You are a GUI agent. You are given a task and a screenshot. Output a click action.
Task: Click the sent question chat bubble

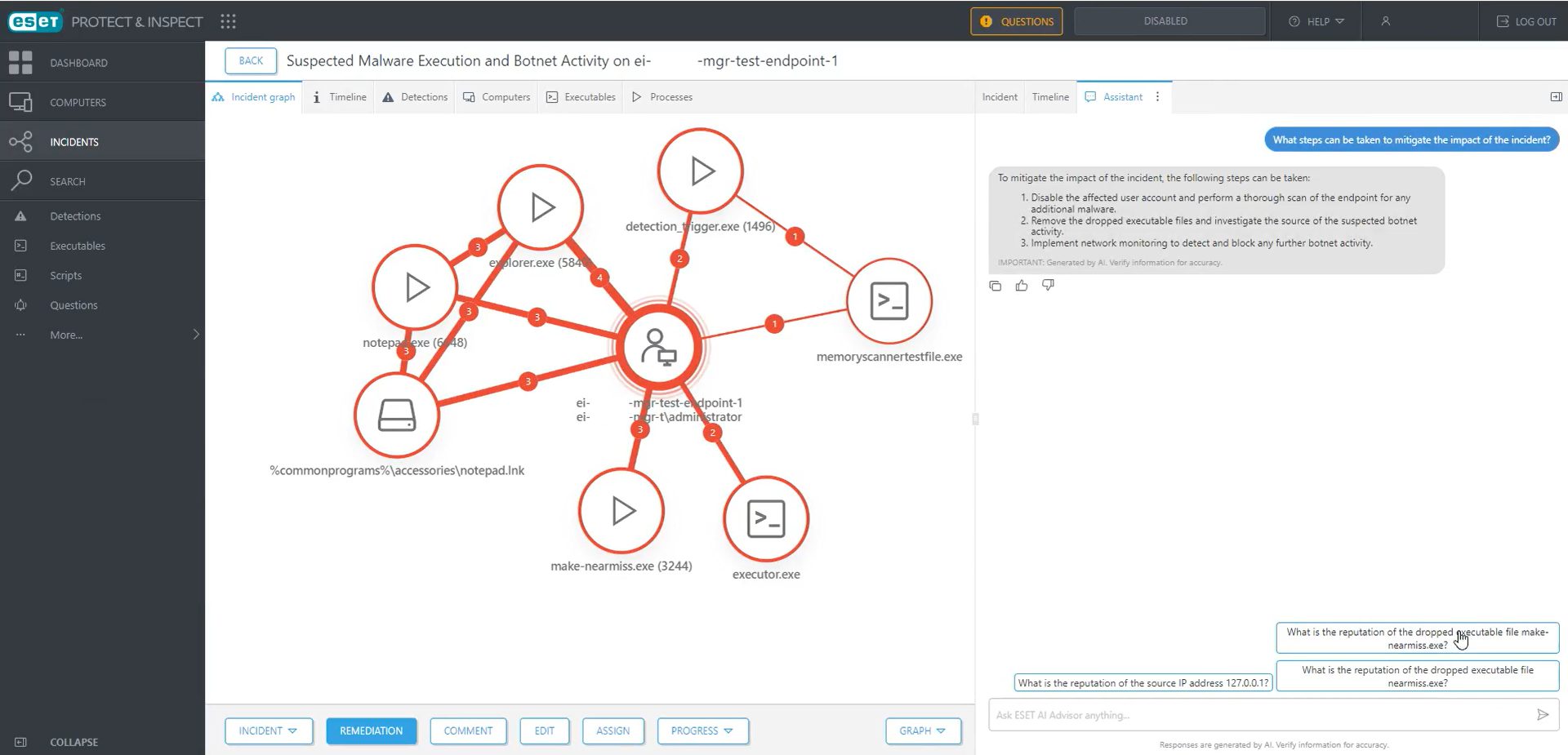[1411, 140]
